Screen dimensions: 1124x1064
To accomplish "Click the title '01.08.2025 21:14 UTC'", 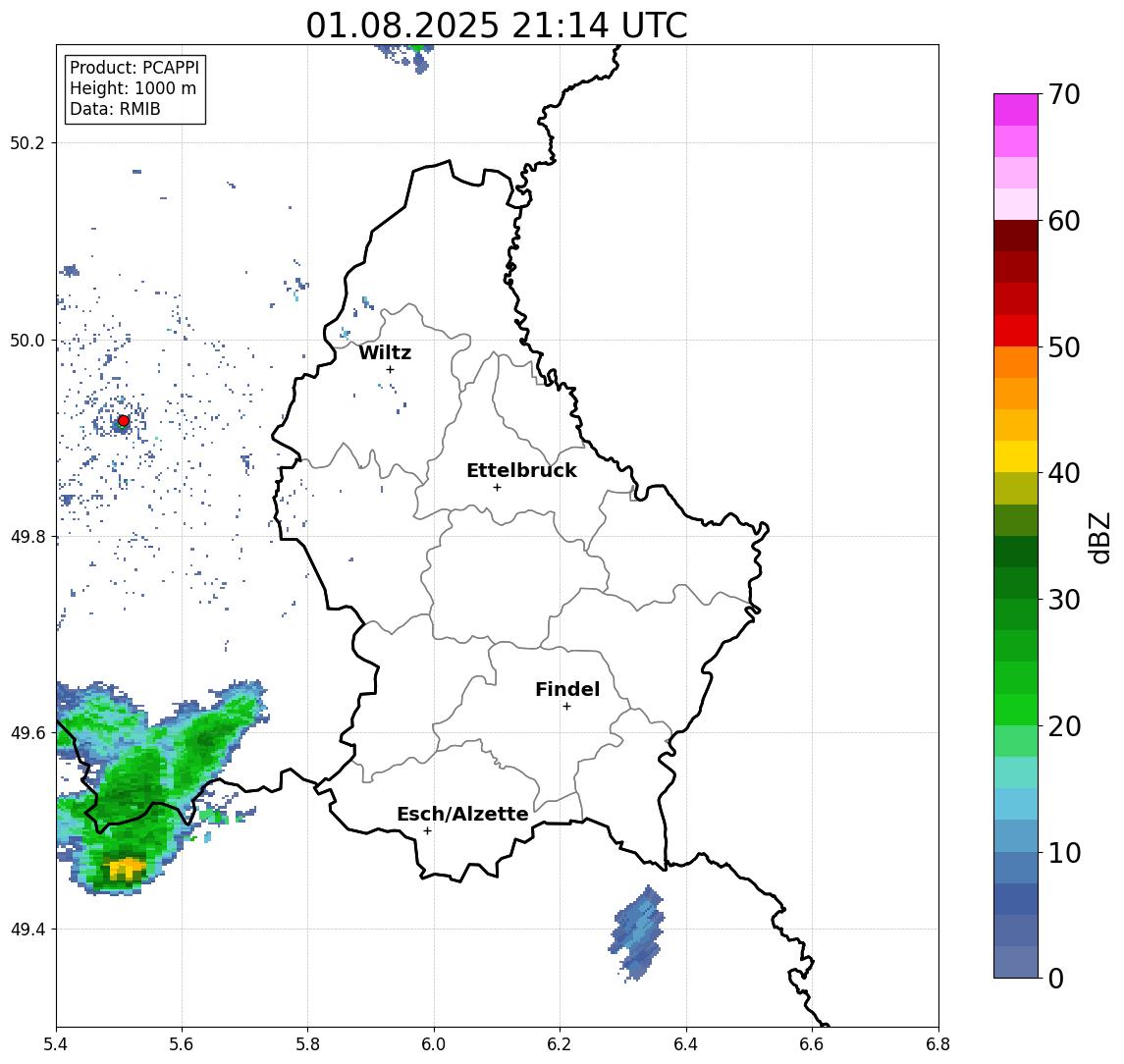I will pos(496,26).
